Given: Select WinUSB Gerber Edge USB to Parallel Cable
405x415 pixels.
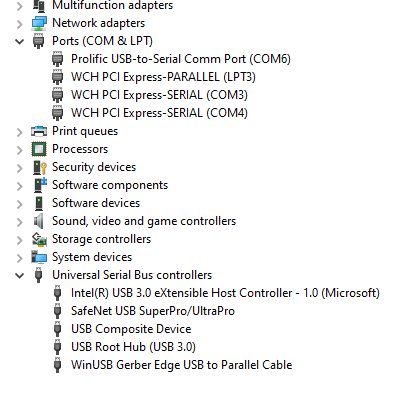Looking at the screenshot, I should coord(181,365).
